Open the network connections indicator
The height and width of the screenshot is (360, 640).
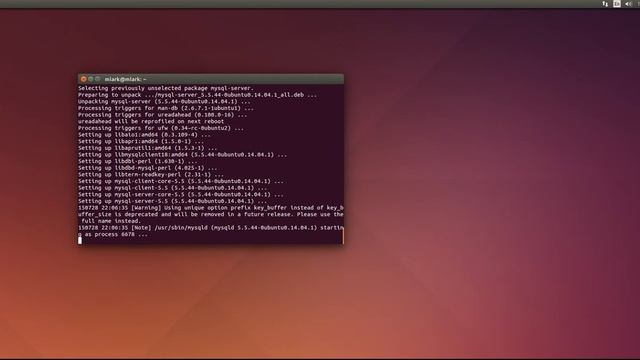click(x=605, y=4)
